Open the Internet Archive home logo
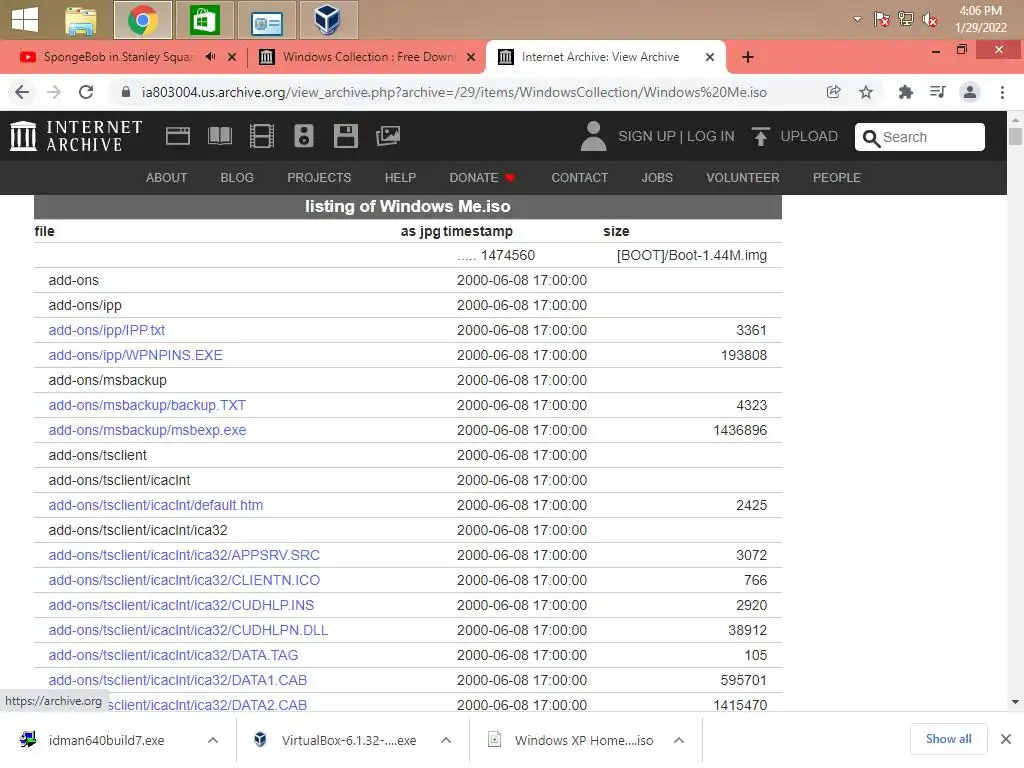This screenshot has width=1024, height=768. coord(76,136)
